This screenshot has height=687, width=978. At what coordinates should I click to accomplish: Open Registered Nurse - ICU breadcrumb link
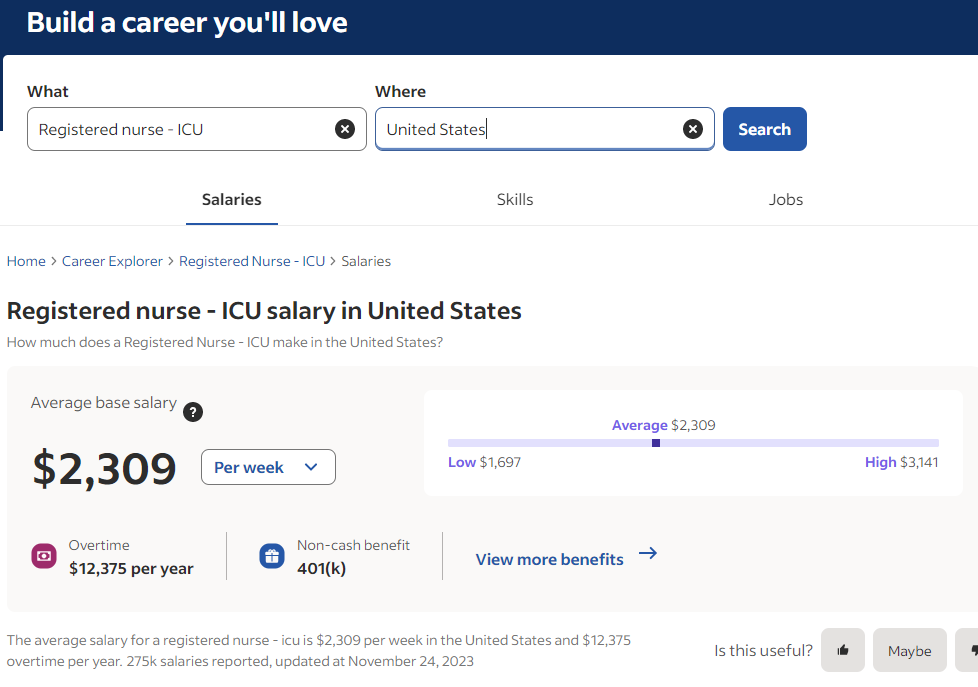[x=252, y=261]
